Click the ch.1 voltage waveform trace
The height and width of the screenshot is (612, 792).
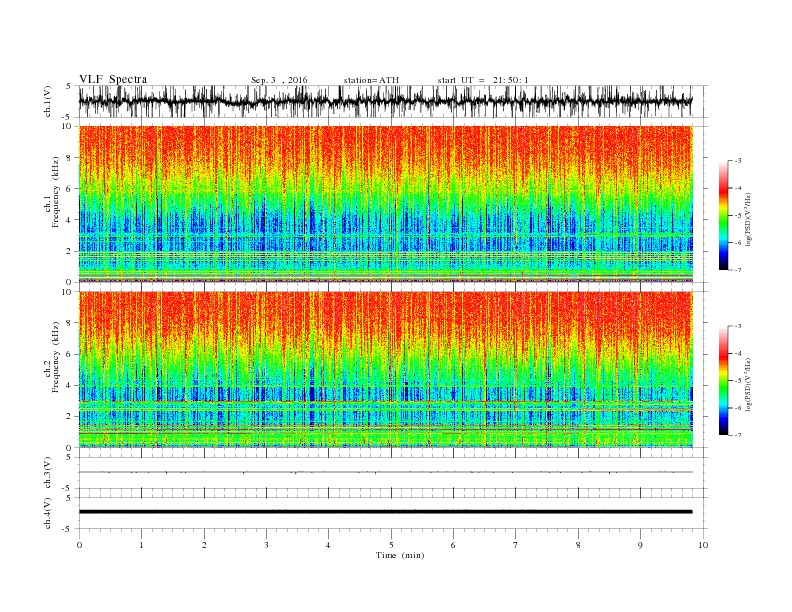coord(385,101)
